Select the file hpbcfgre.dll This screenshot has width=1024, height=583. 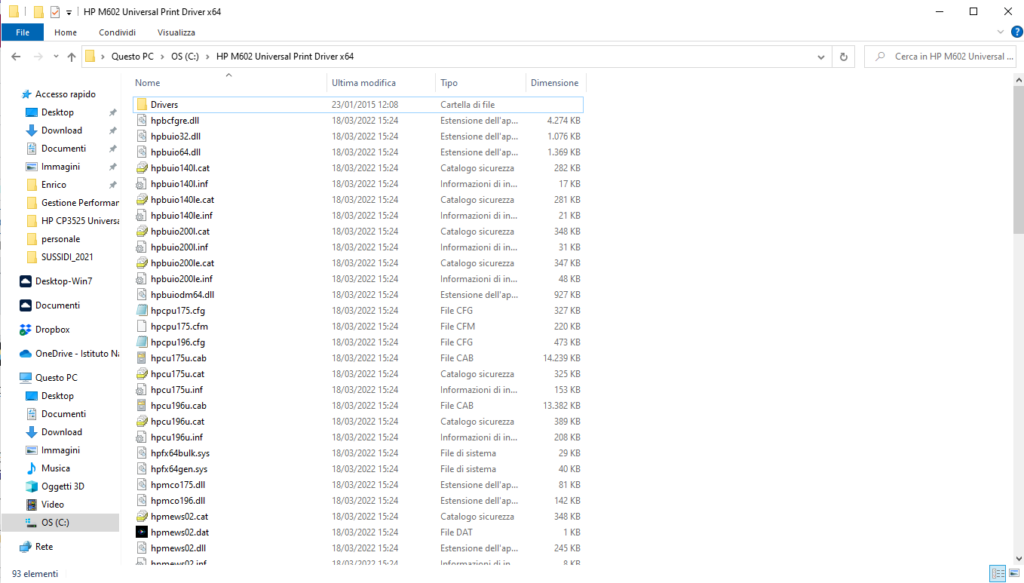pos(174,120)
